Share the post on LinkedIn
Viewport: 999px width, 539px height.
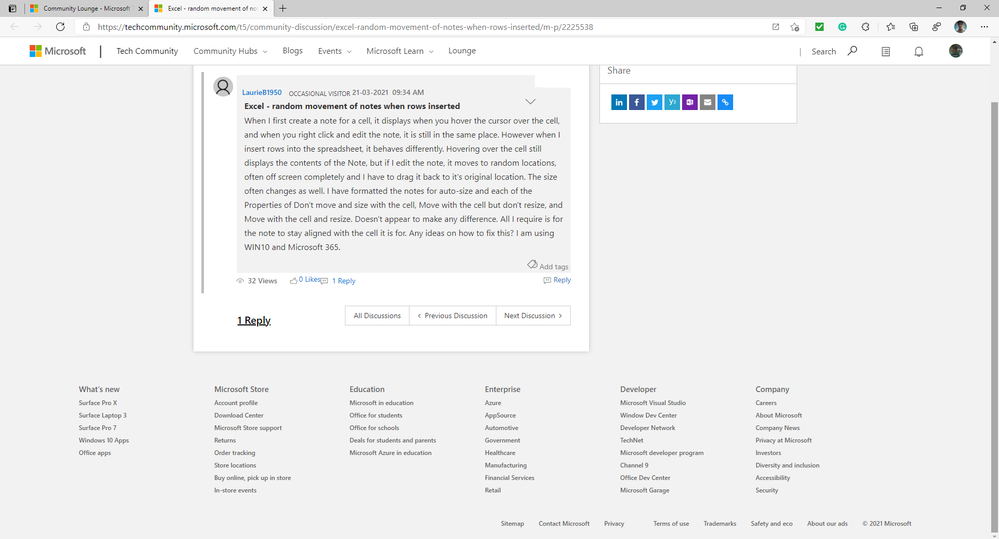(x=619, y=102)
